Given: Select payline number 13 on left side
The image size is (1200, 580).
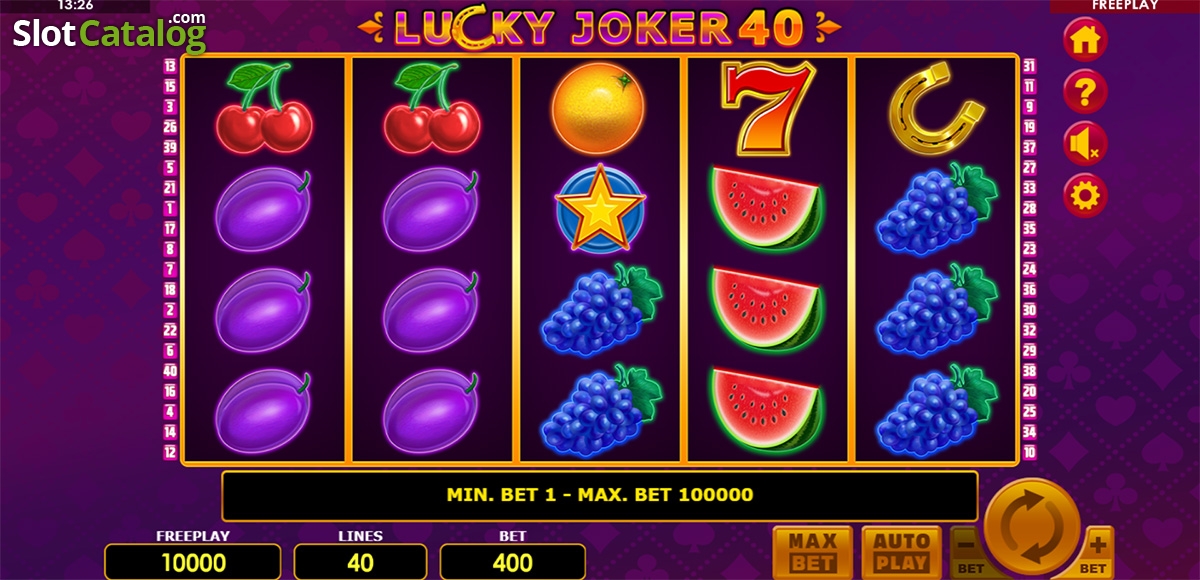Looking at the screenshot, I should pos(170,66).
